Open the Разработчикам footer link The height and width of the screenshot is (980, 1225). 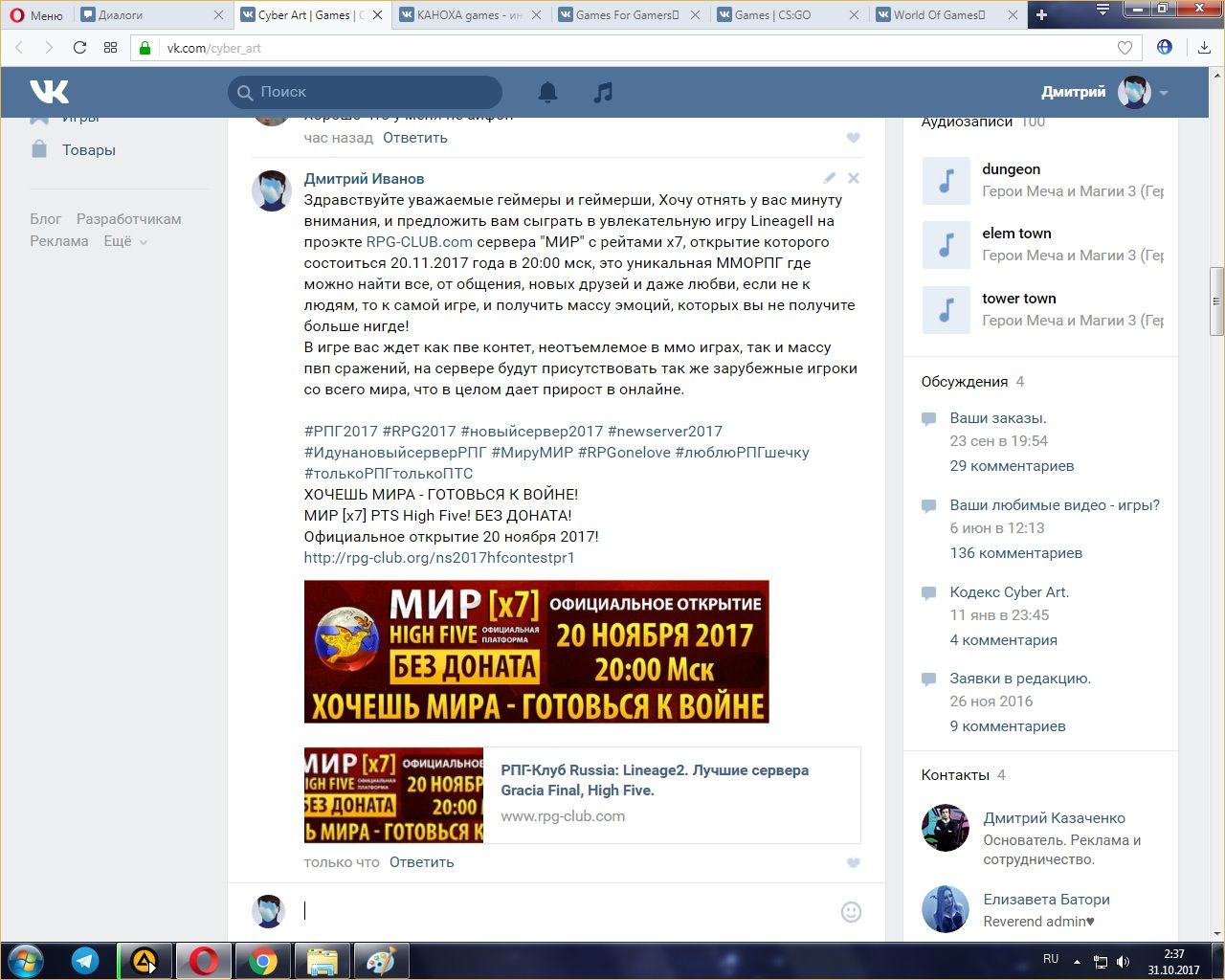tap(128, 219)
